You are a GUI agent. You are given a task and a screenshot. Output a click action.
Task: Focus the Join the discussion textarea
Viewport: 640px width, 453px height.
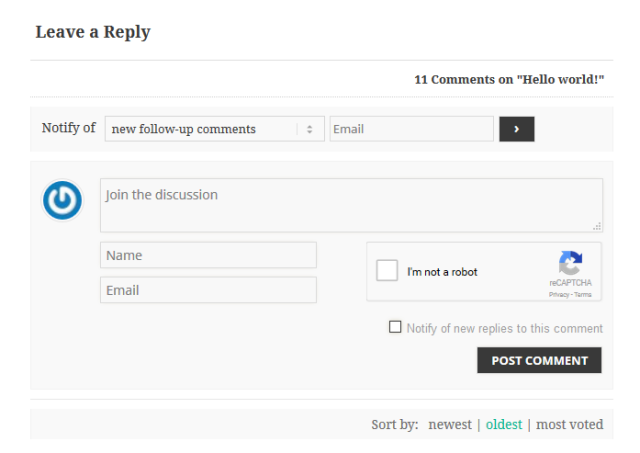click(x=351, y=205)
